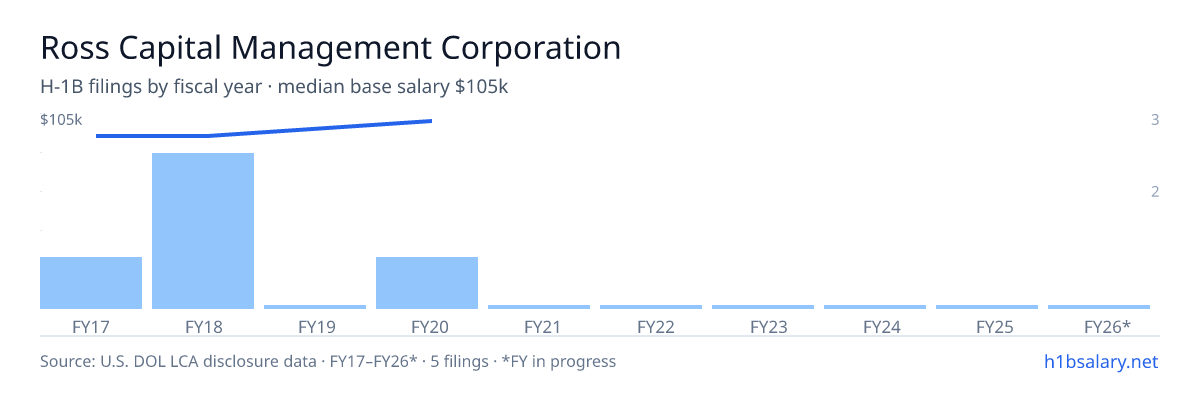Click the FY20 filings bar
1200x400 pixels.
427,283
